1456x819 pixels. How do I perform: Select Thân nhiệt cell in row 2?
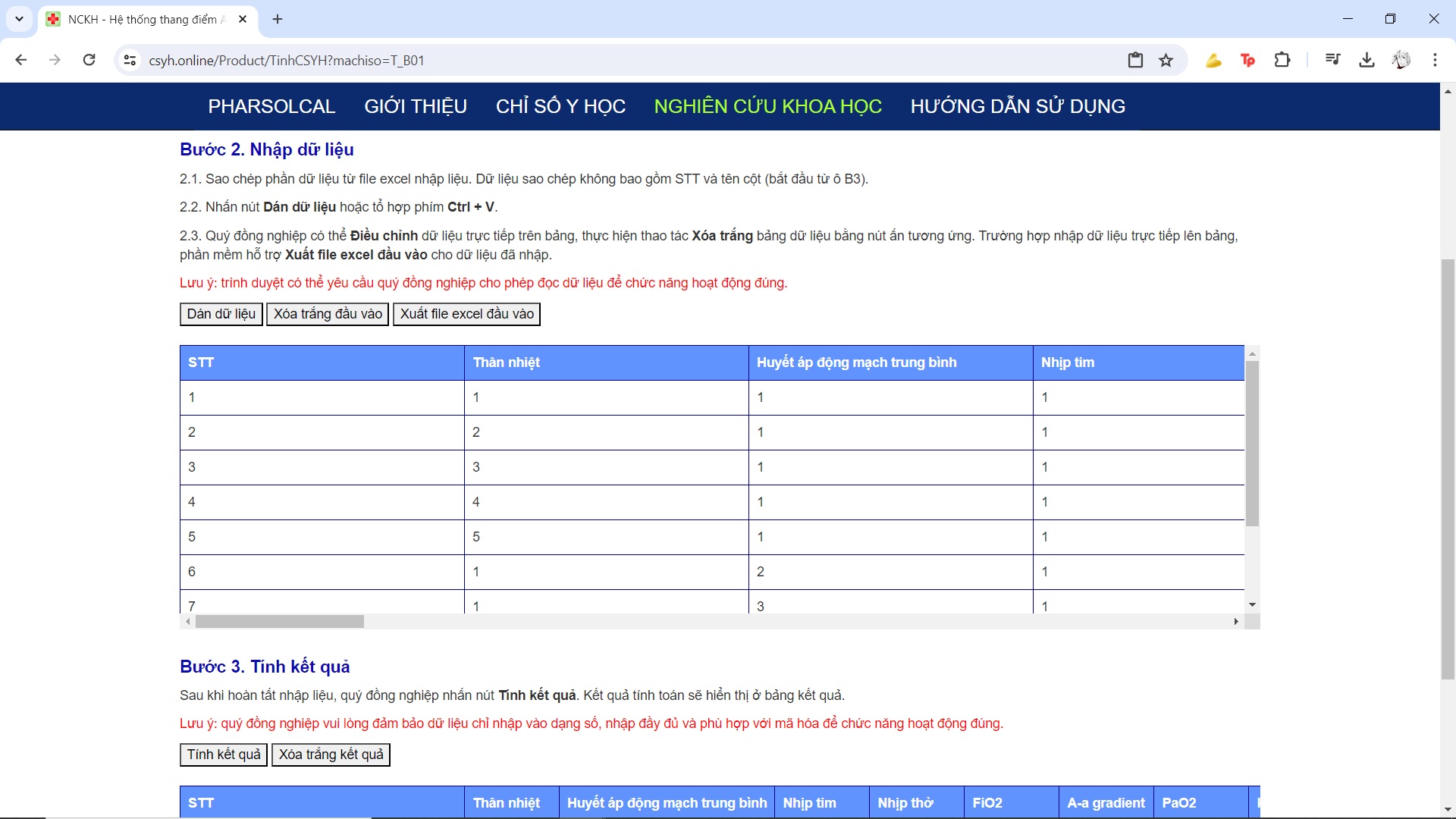point(607,432)
